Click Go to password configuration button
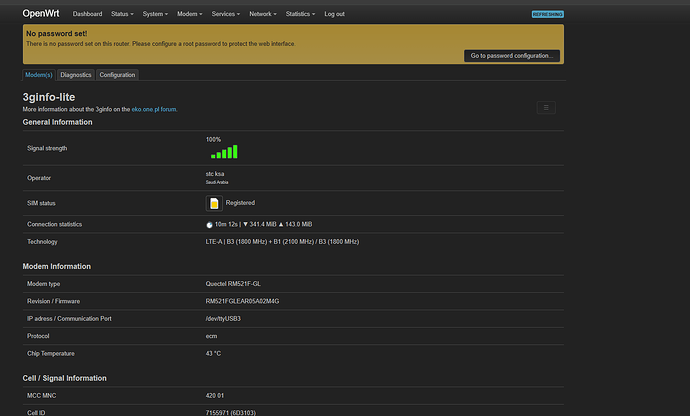 coord(511,56)
